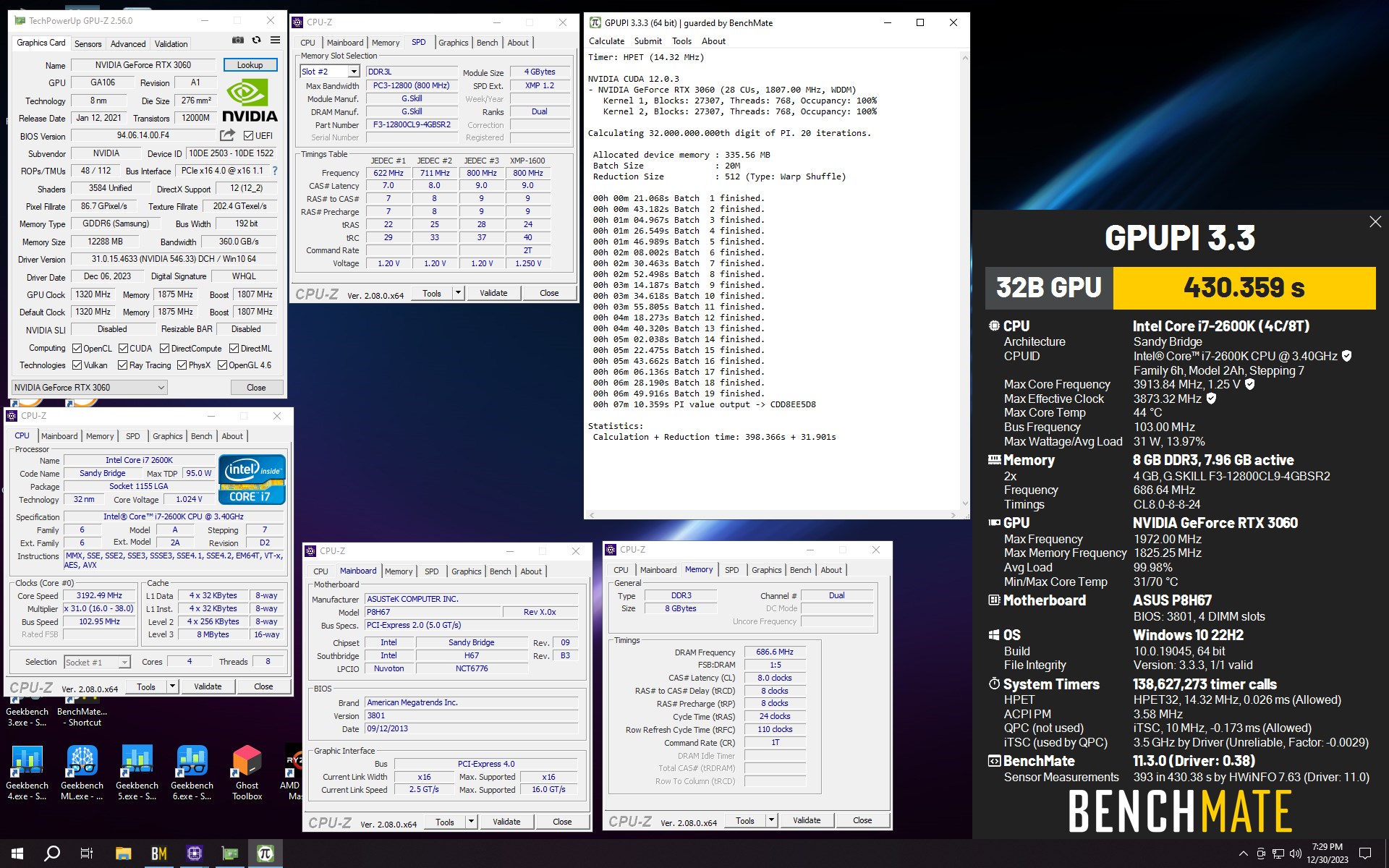1389x868 pixels.
Task: Click GPUPI pi taskbar icon
Action: tap(265, 854)
